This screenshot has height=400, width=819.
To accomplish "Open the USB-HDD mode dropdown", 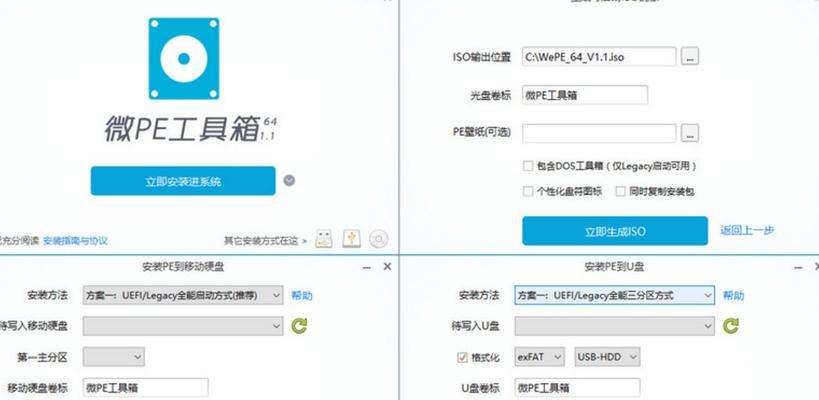I will (x=607, y=357).
